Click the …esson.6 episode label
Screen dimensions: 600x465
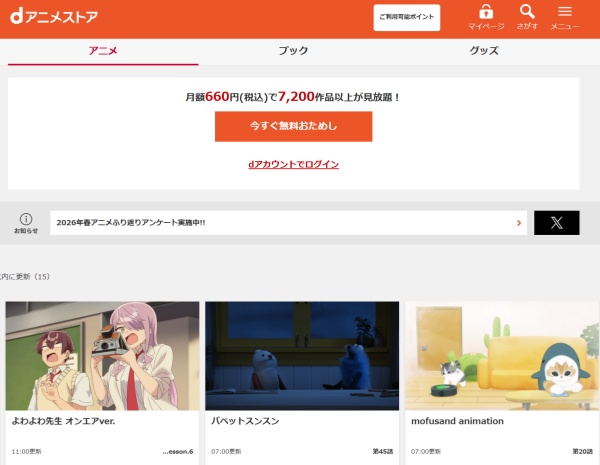click(178, 452)
